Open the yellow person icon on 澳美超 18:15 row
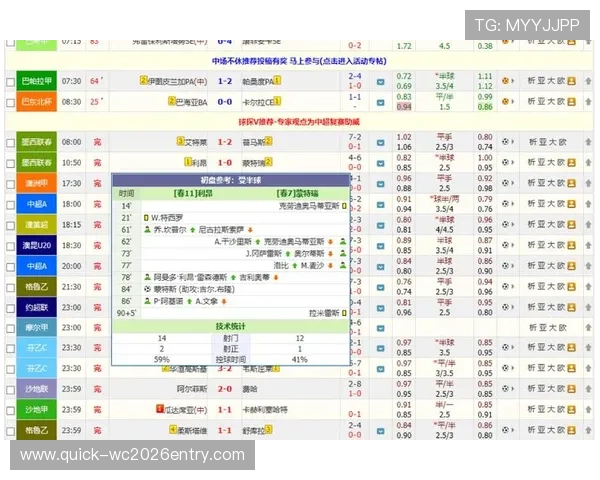Image resolution: width=600 pixels, height=480 pixels. coord(572,224)
